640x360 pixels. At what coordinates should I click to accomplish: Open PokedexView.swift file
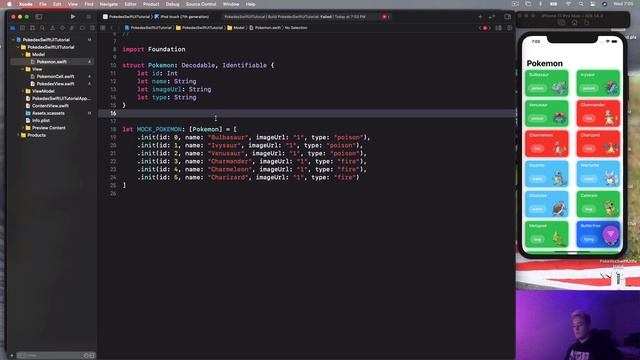coord(56,84)
